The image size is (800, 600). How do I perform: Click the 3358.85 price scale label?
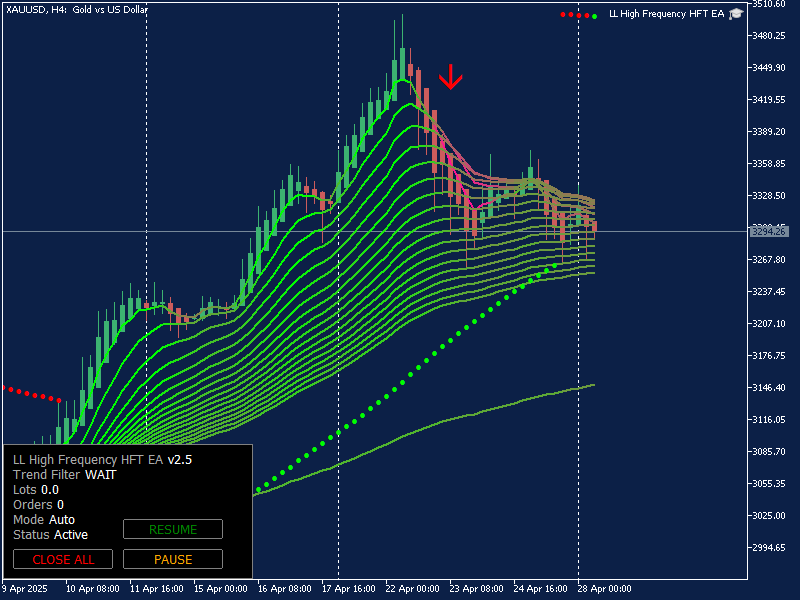point(769,164)
